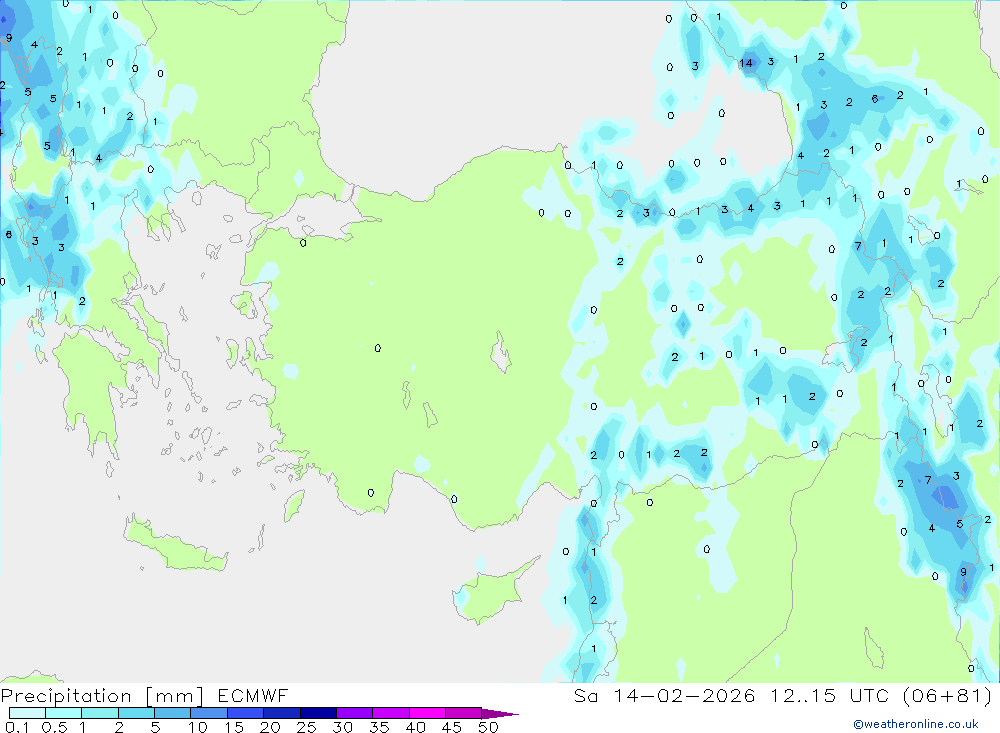This screenshot has width=1000, height=733.
Task: Click the 35–40 mm purple legend swatch
Action: click(391, 713)
